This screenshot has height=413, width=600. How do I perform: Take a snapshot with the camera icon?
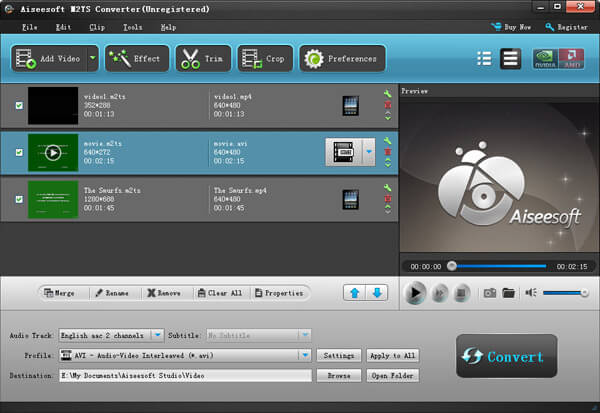(x=490, y=293)
